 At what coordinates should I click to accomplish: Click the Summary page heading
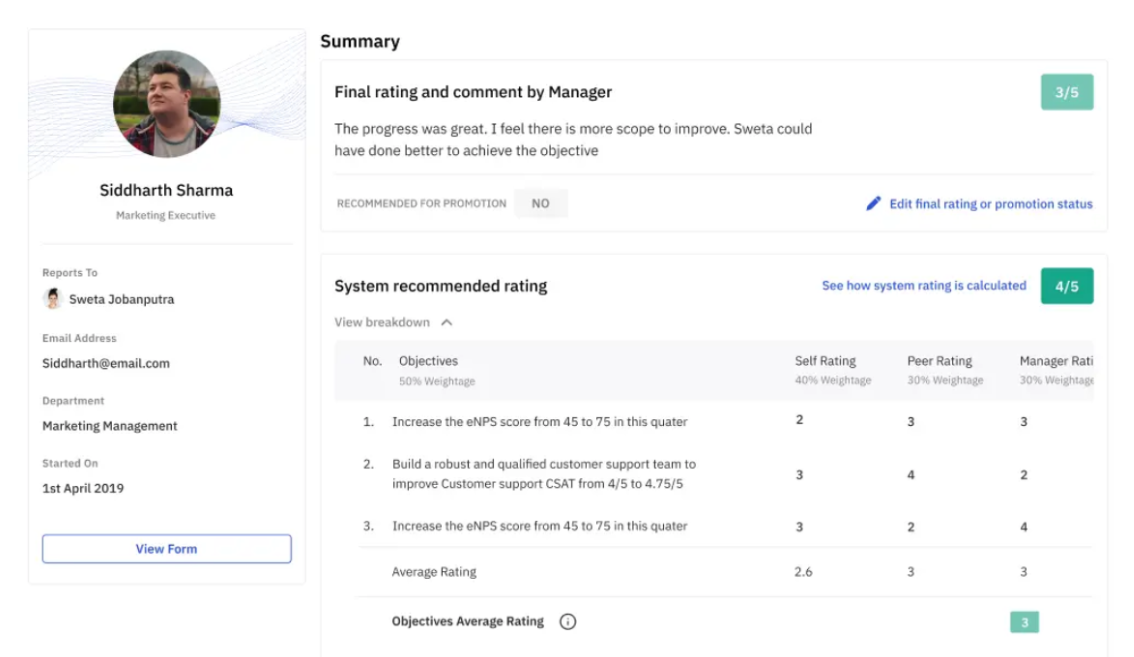coord(360,41)
